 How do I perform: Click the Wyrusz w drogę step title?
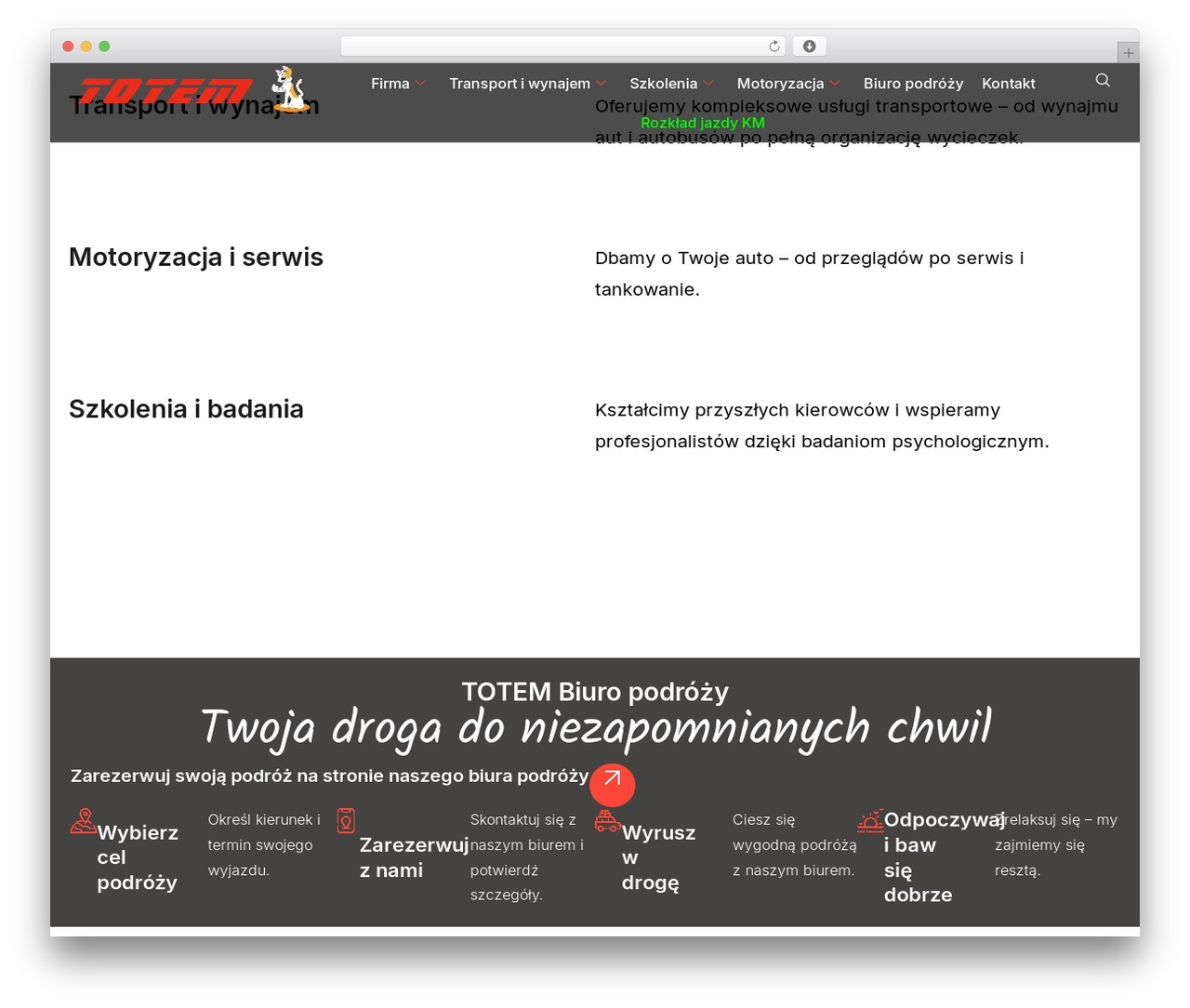click(x=658, y=857)
